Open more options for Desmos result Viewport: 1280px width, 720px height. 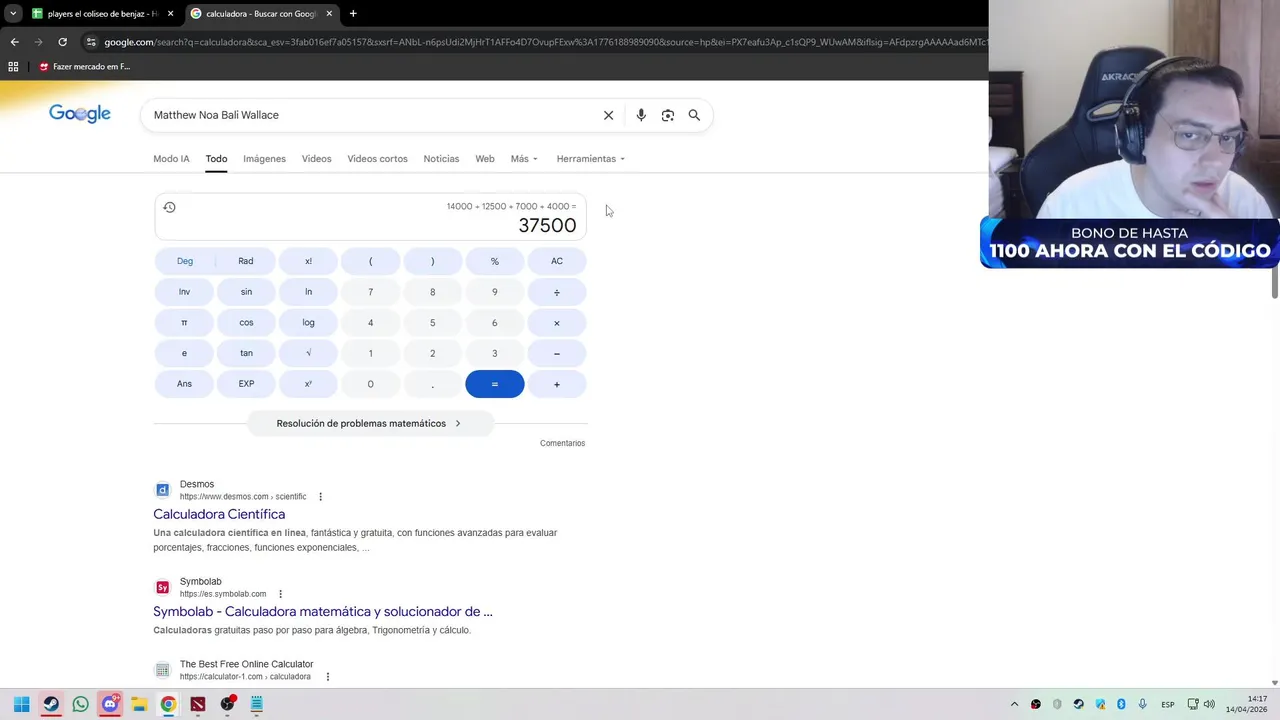pyautogui.click(x=320, y=497)
